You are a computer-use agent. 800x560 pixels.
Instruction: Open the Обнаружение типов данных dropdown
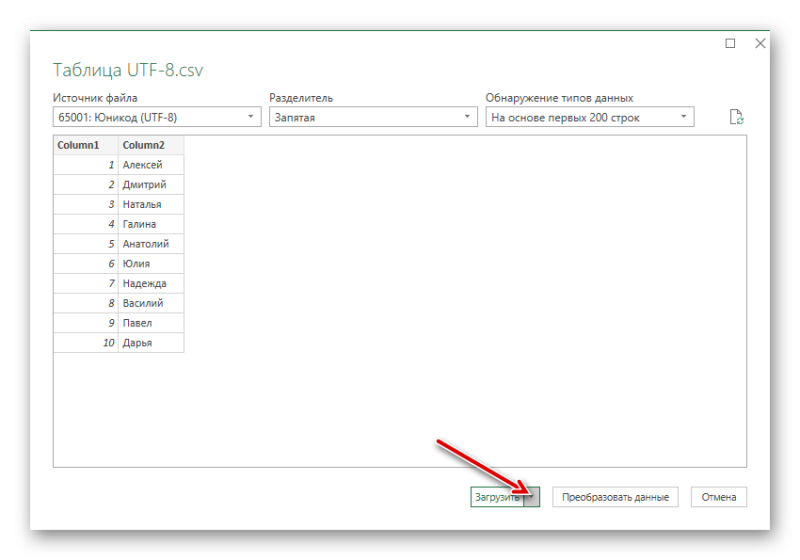589,117
